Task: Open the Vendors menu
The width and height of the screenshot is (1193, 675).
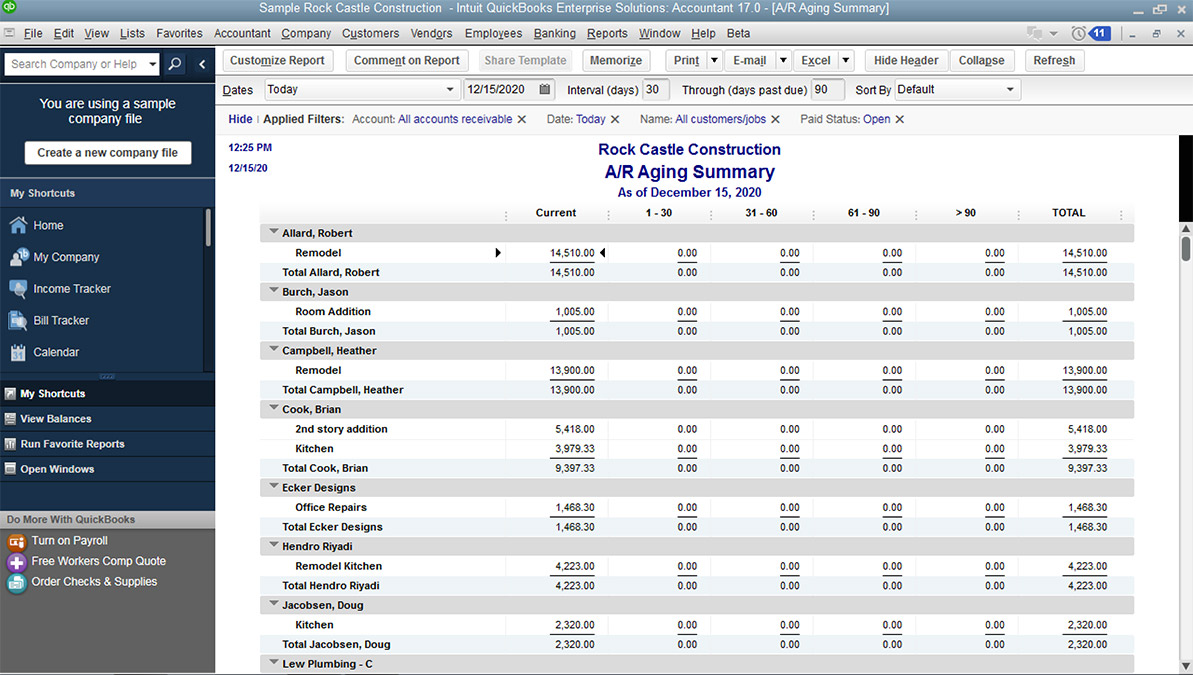Action: pyautogui.click(x=431, y=33)
